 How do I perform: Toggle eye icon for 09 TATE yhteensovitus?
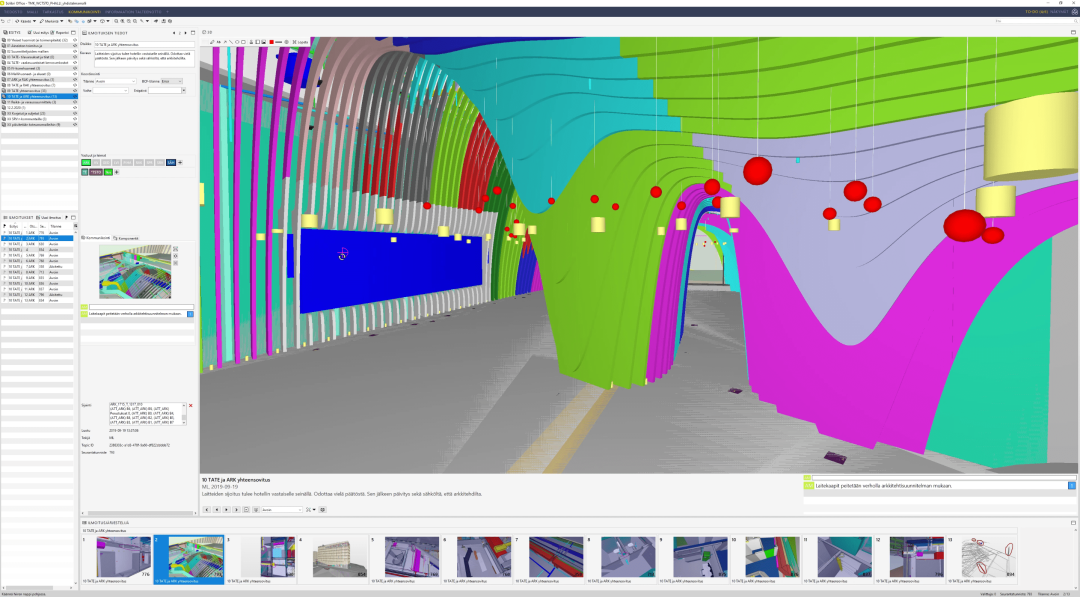[x=75, y=90]
